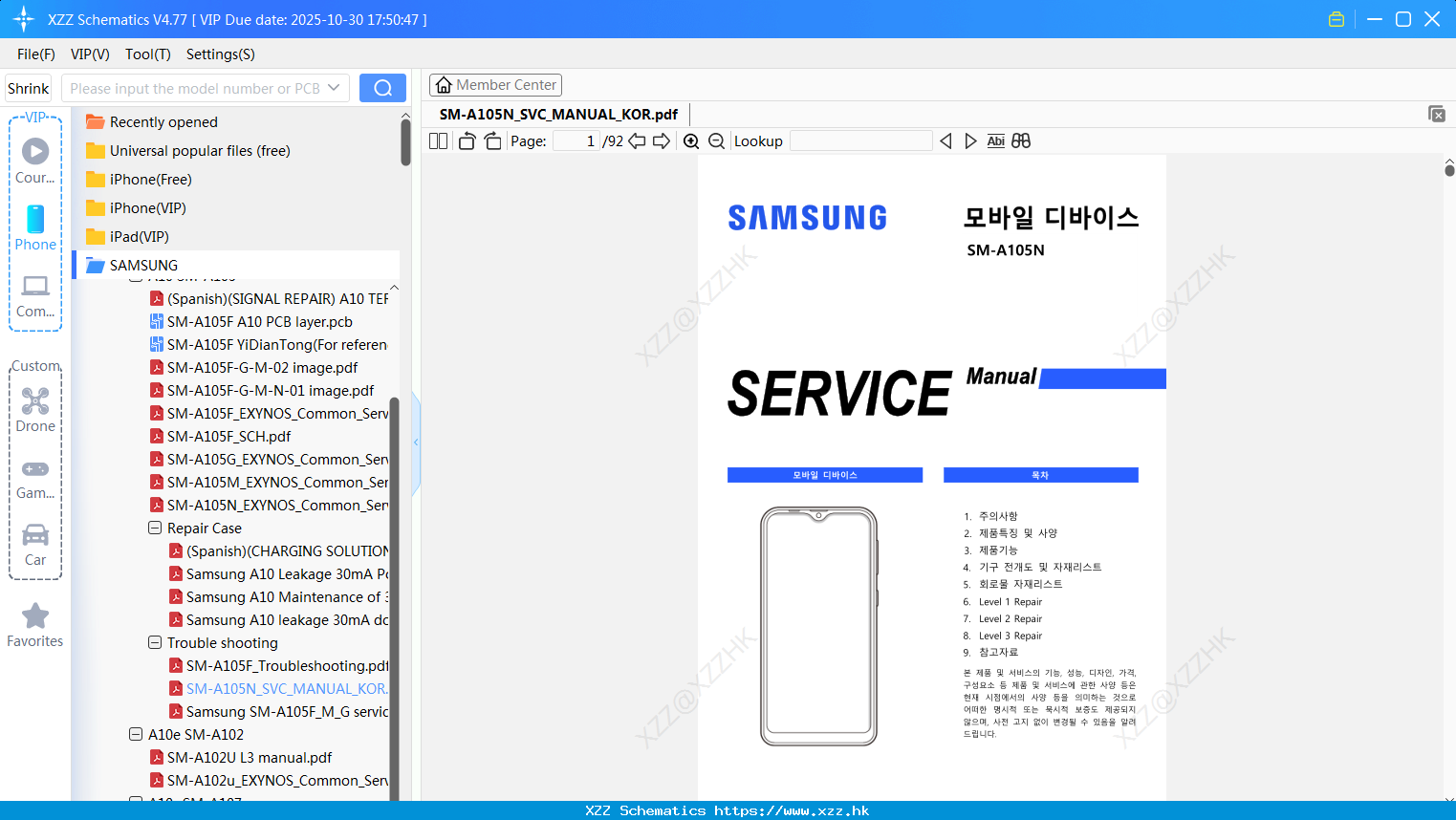Open SM-A105F_Troubleshooting.pdf

[287, 665]
